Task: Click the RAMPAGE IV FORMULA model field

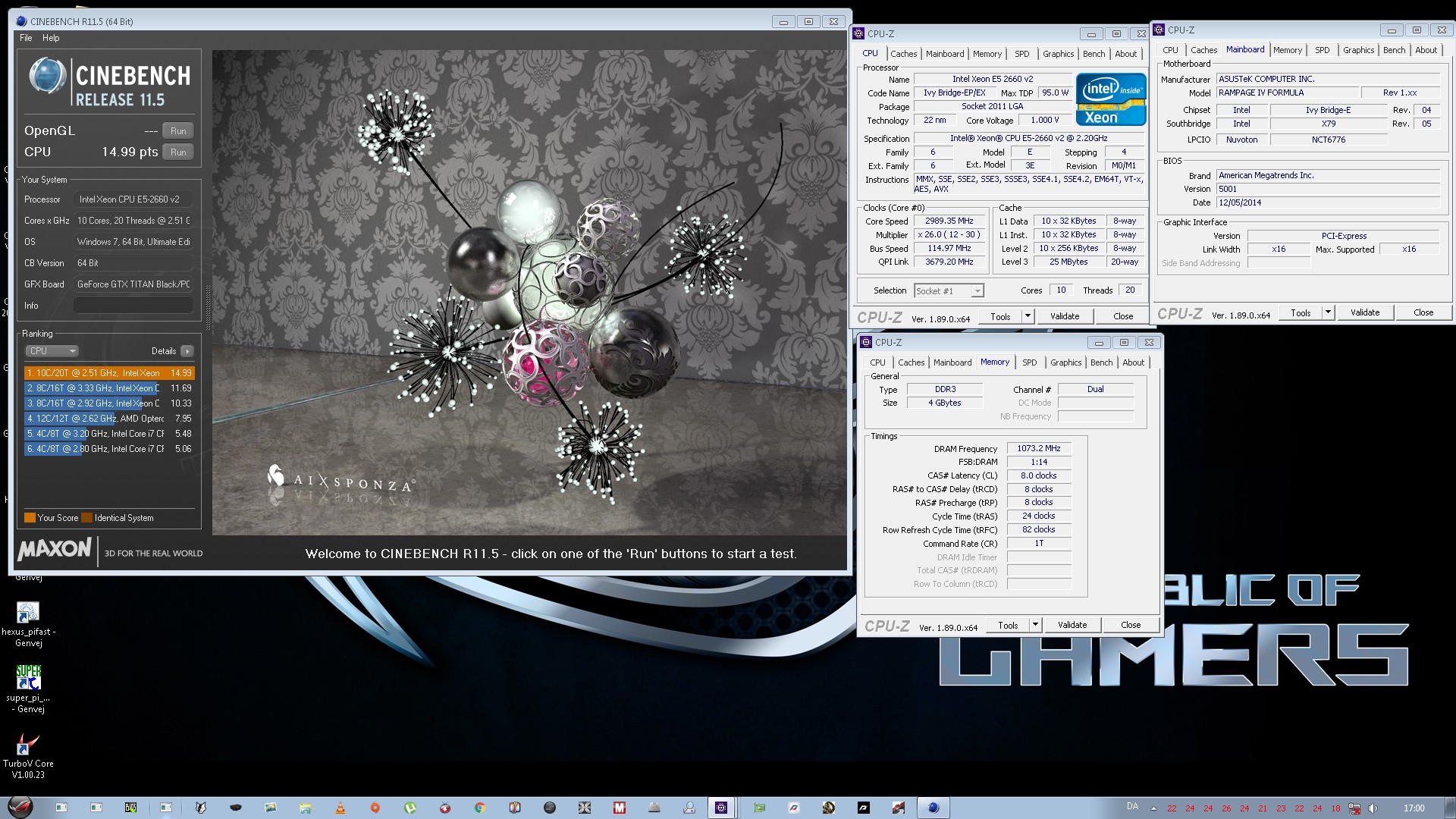Action: (x=1288, y=93)
